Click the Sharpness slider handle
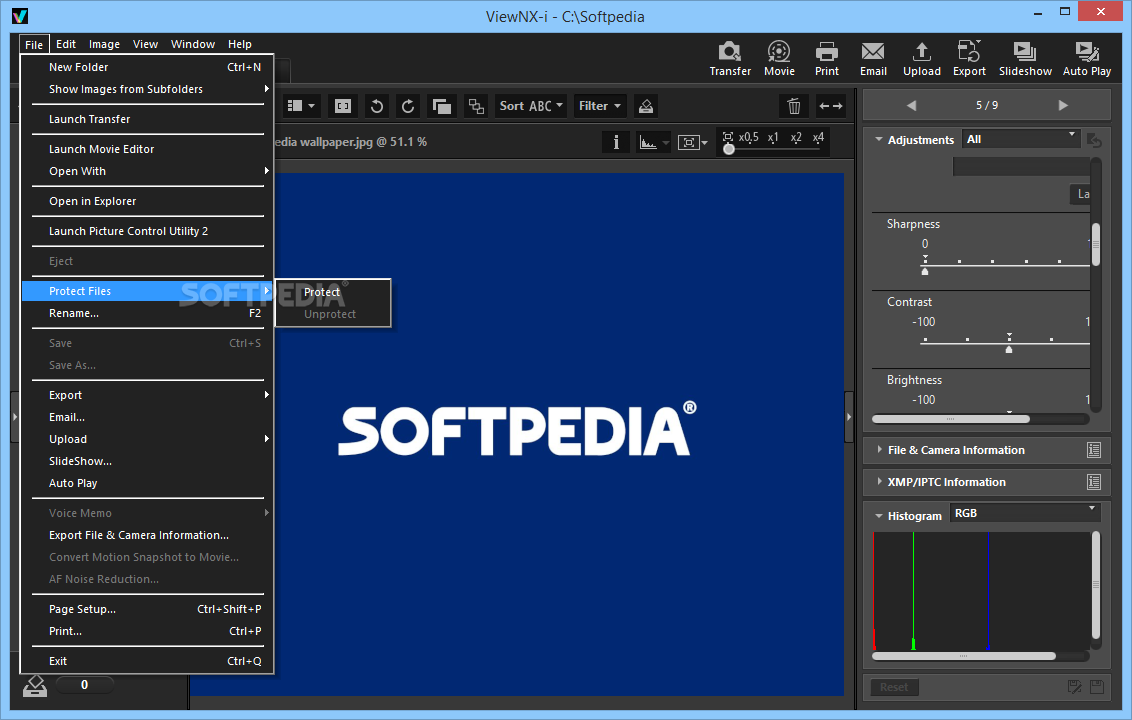This screenshot has width=1132, height=720. point(925,272)
